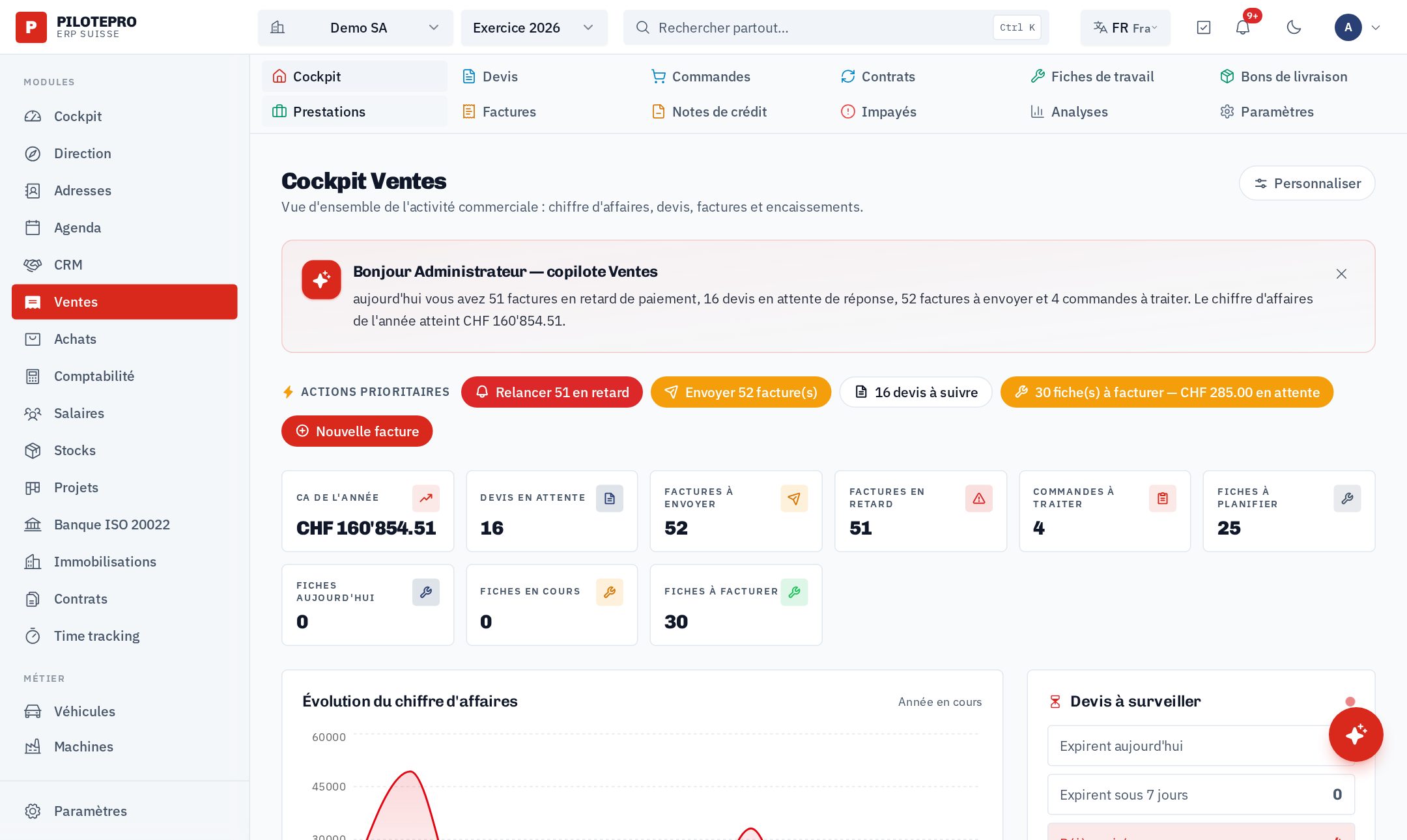
Task: Click the Expirent sous 7 jours row
Action: (1201, 795)
